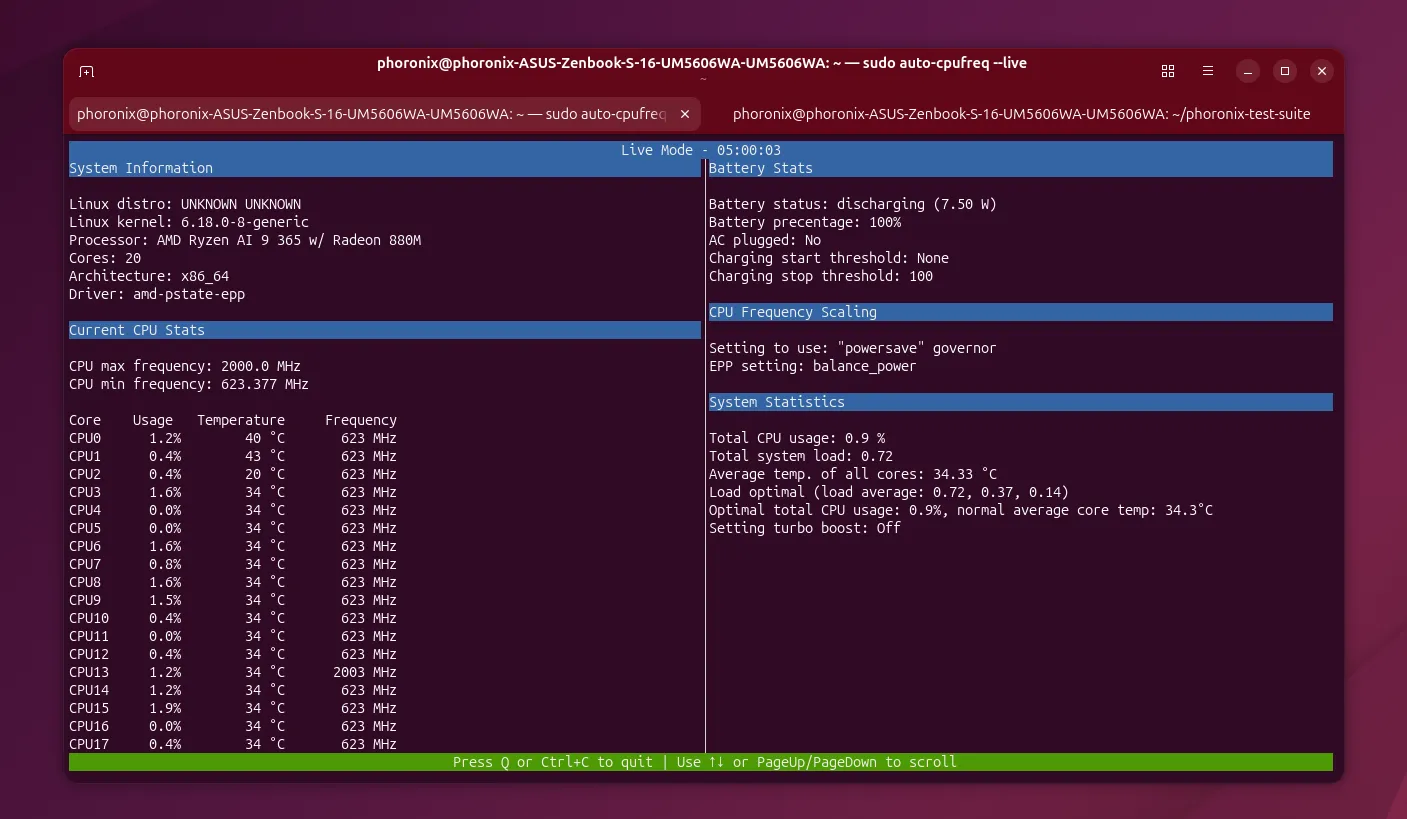Select the sudo auto-cpufreq --live tab
The height and width of the screenshot is (819, 1407).
pos(370,114)
